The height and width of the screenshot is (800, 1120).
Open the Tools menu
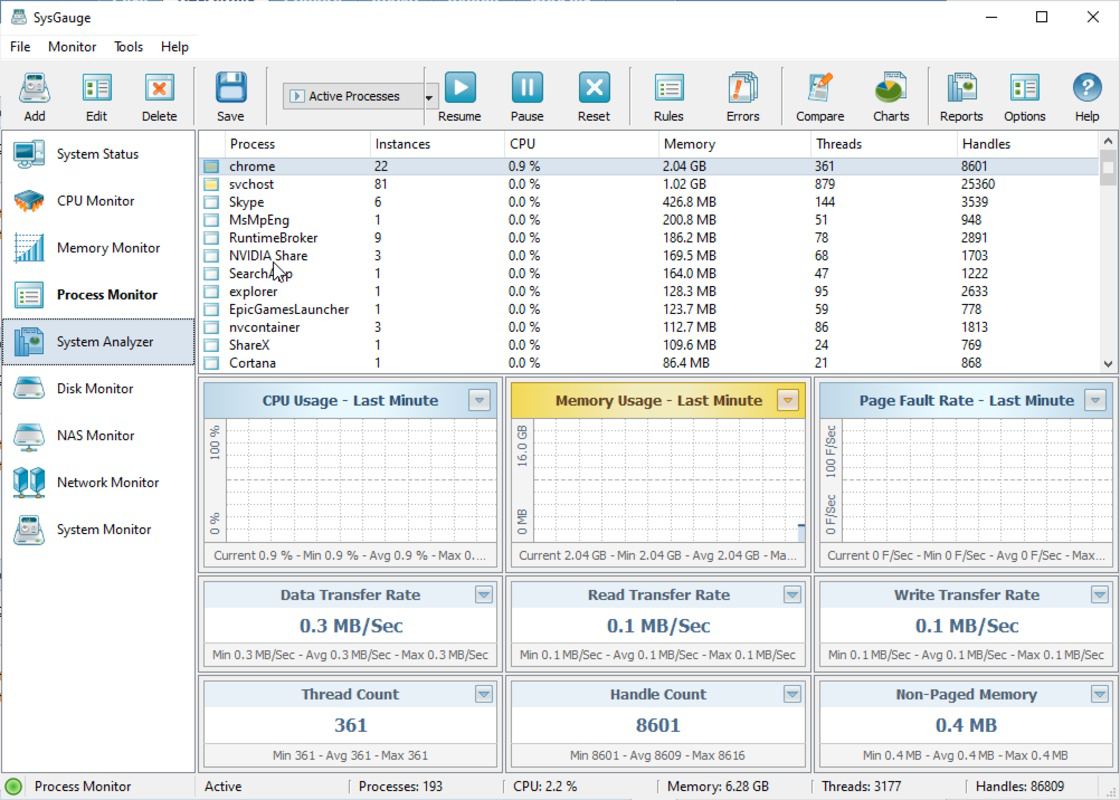pyautogui.click(x=129, y=47)
